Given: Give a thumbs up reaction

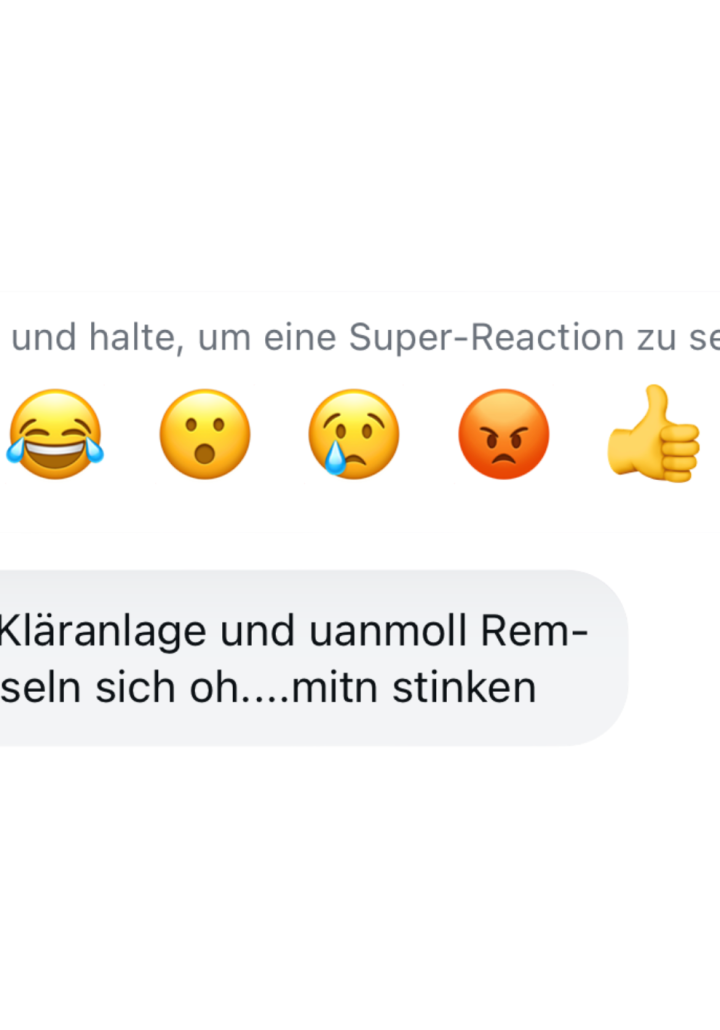Looking at the screenshot, I should coord(654,434).
